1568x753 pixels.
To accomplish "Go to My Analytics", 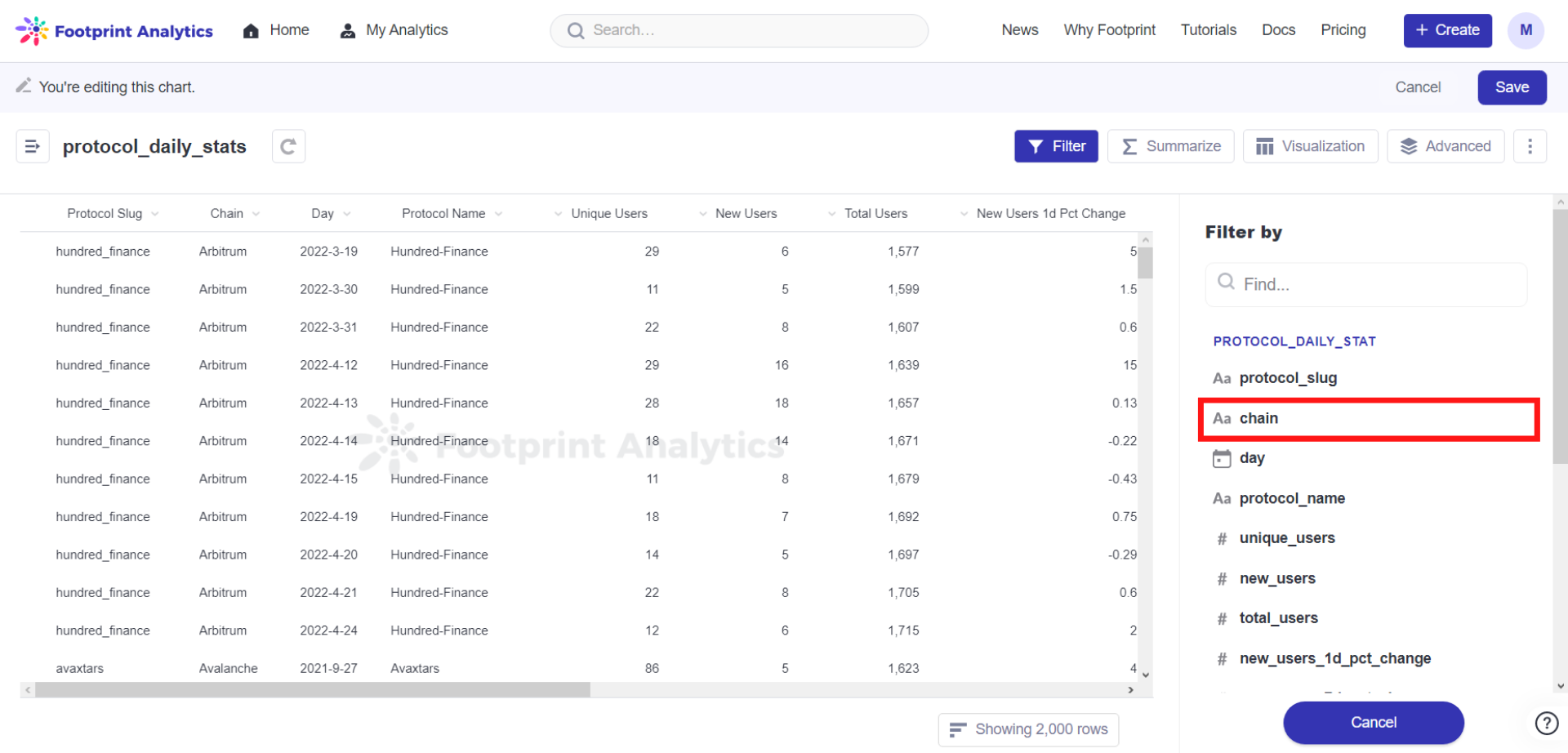I will click(394, 30).
